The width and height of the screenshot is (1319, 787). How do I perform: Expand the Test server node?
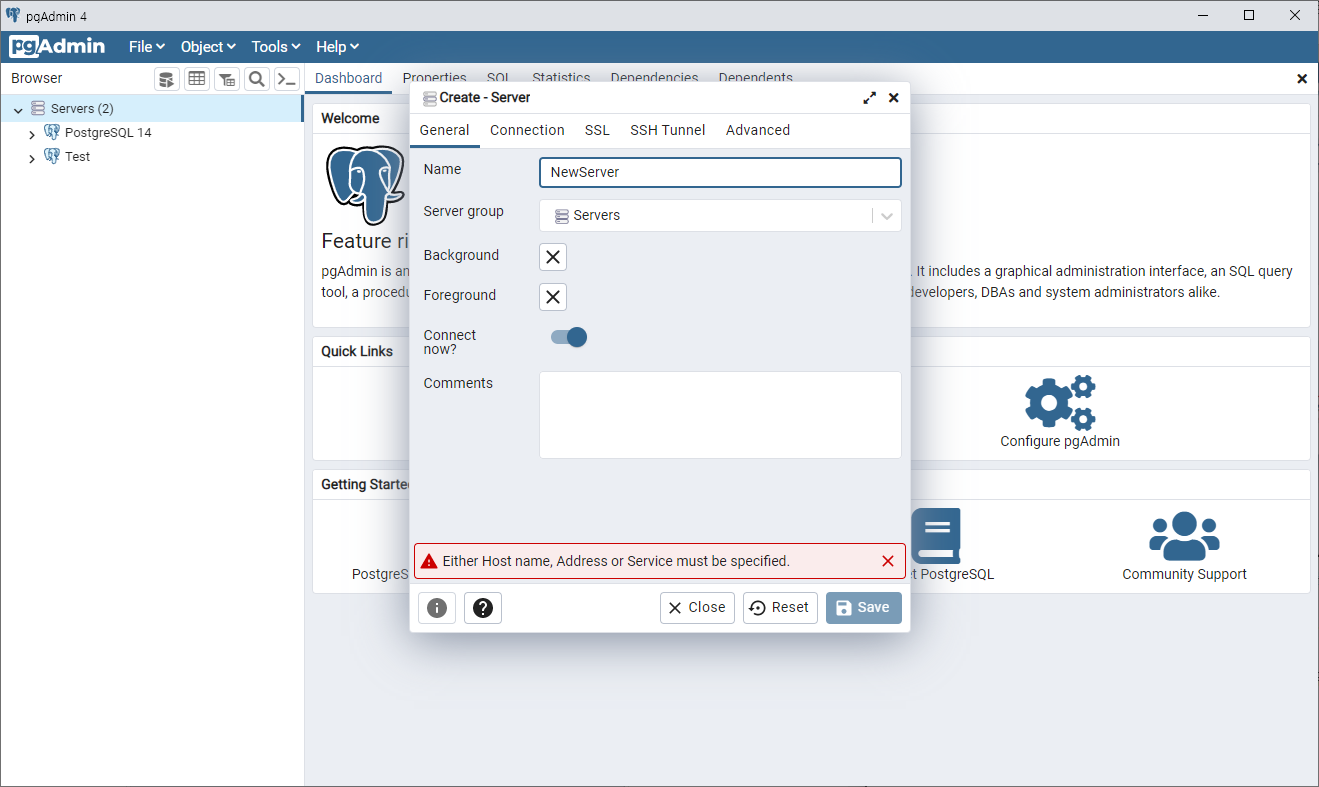[x=32, y=158]
